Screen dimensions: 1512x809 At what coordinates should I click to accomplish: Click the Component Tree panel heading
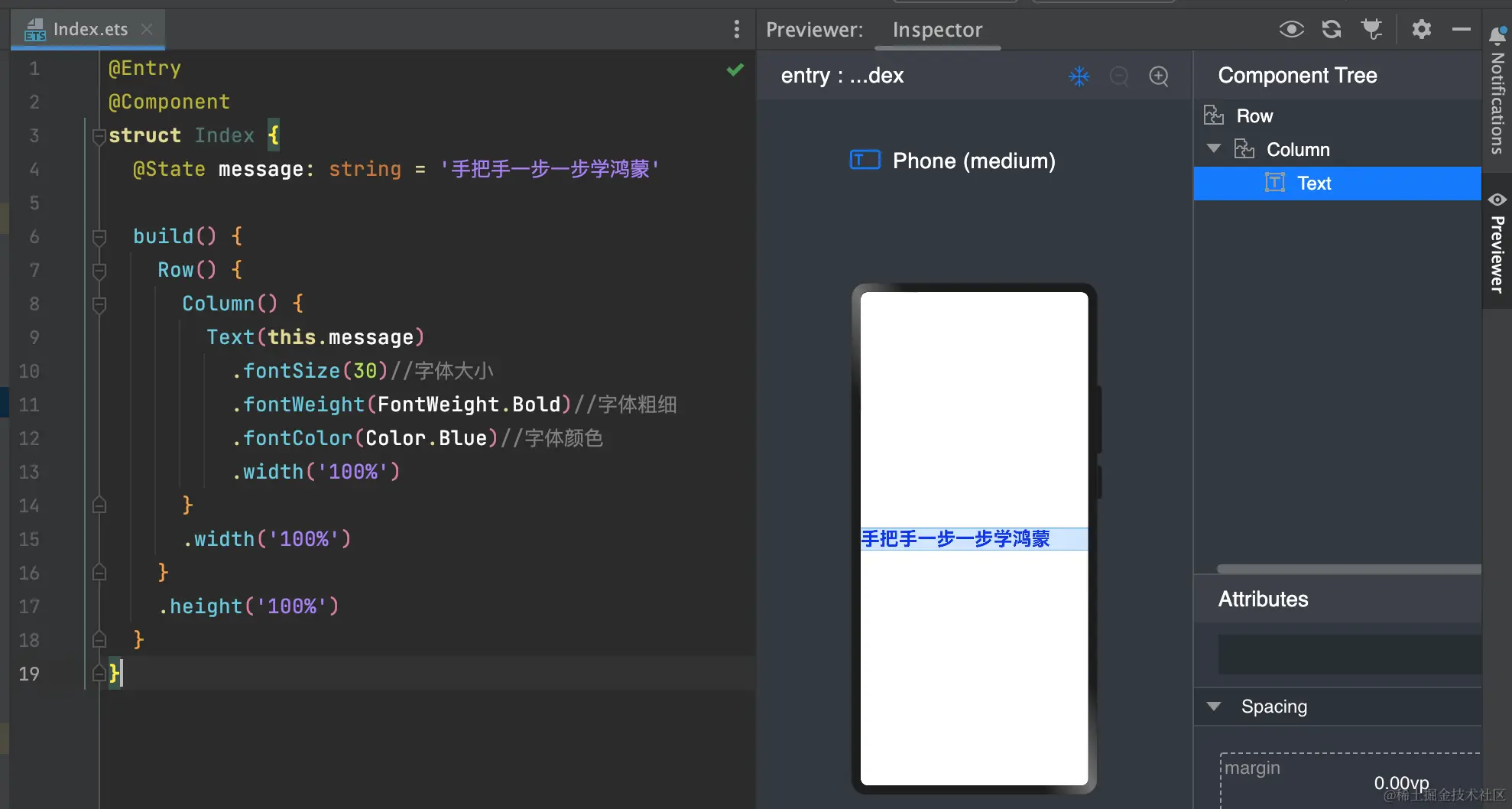click(1297, 75)
